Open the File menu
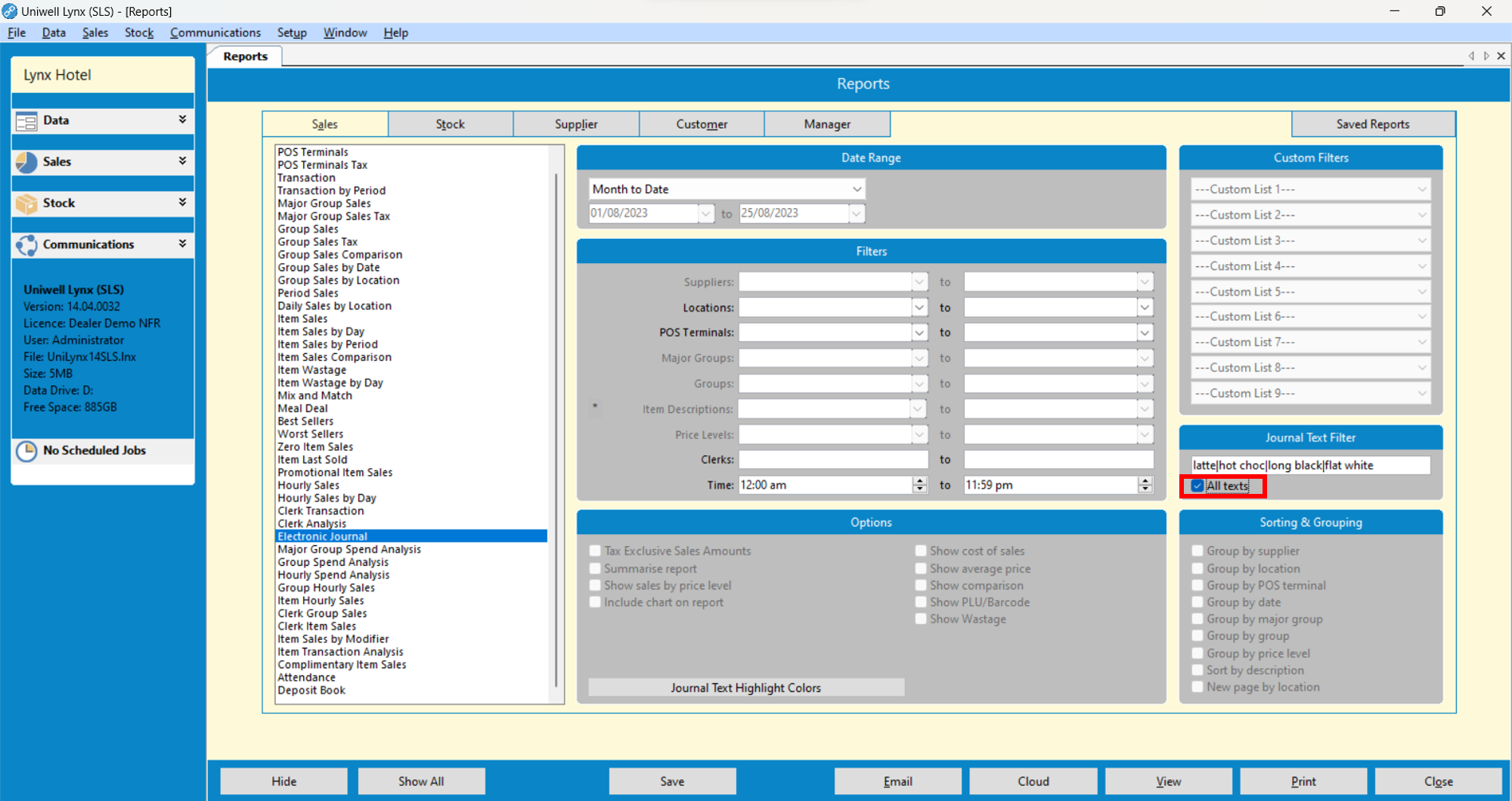This screenshot has height=801, width=1512. click(17, 33)
